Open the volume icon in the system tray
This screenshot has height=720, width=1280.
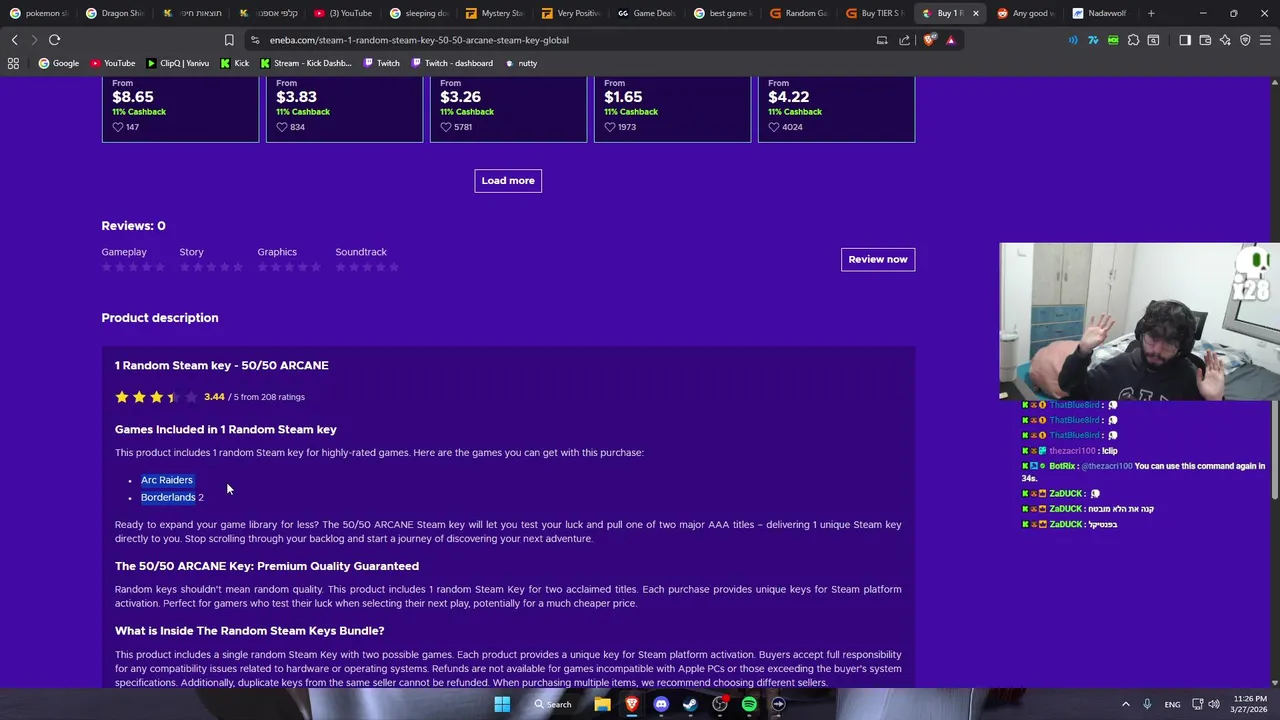point(1214,704)
